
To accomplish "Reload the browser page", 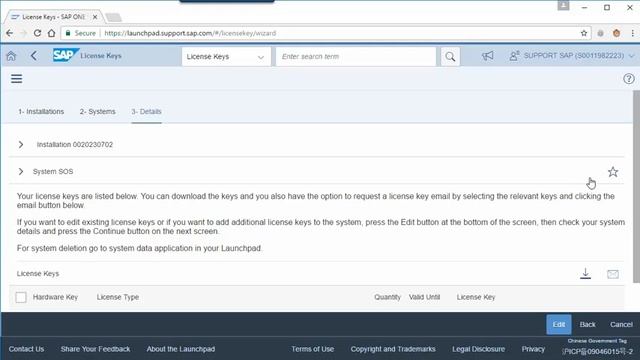I will (37, 33).
